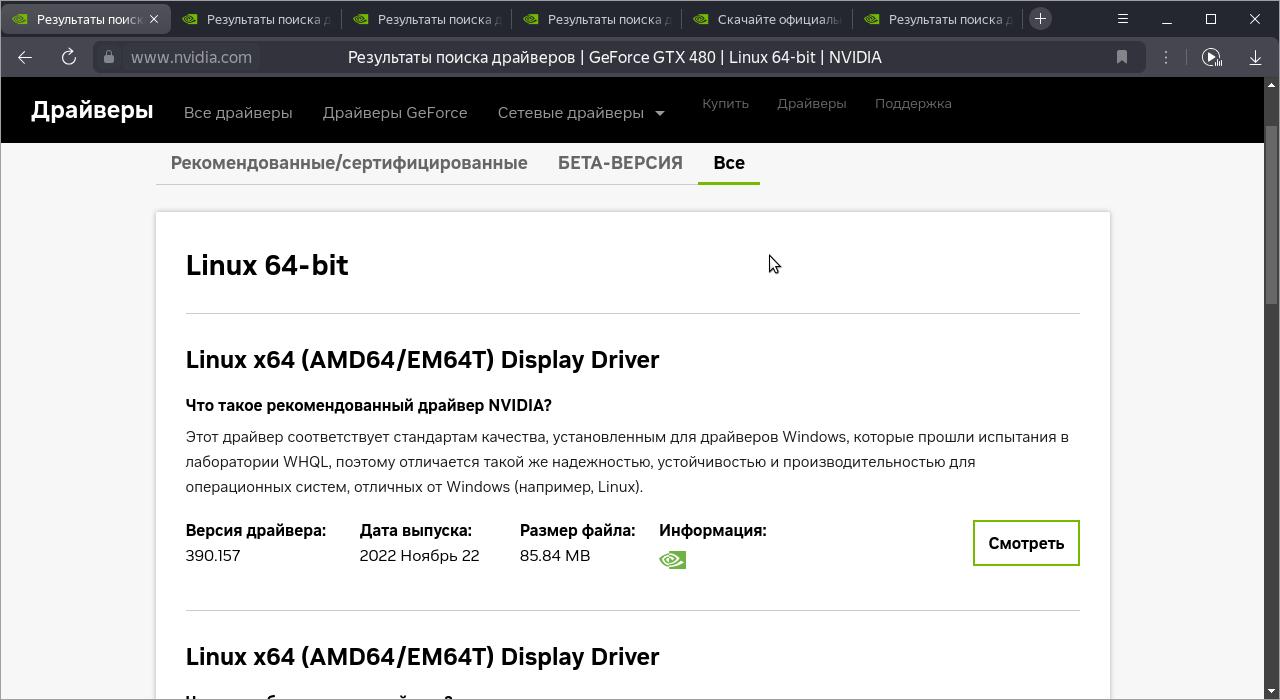Click the 'Версия драйвера:' label

coord(256,531)
